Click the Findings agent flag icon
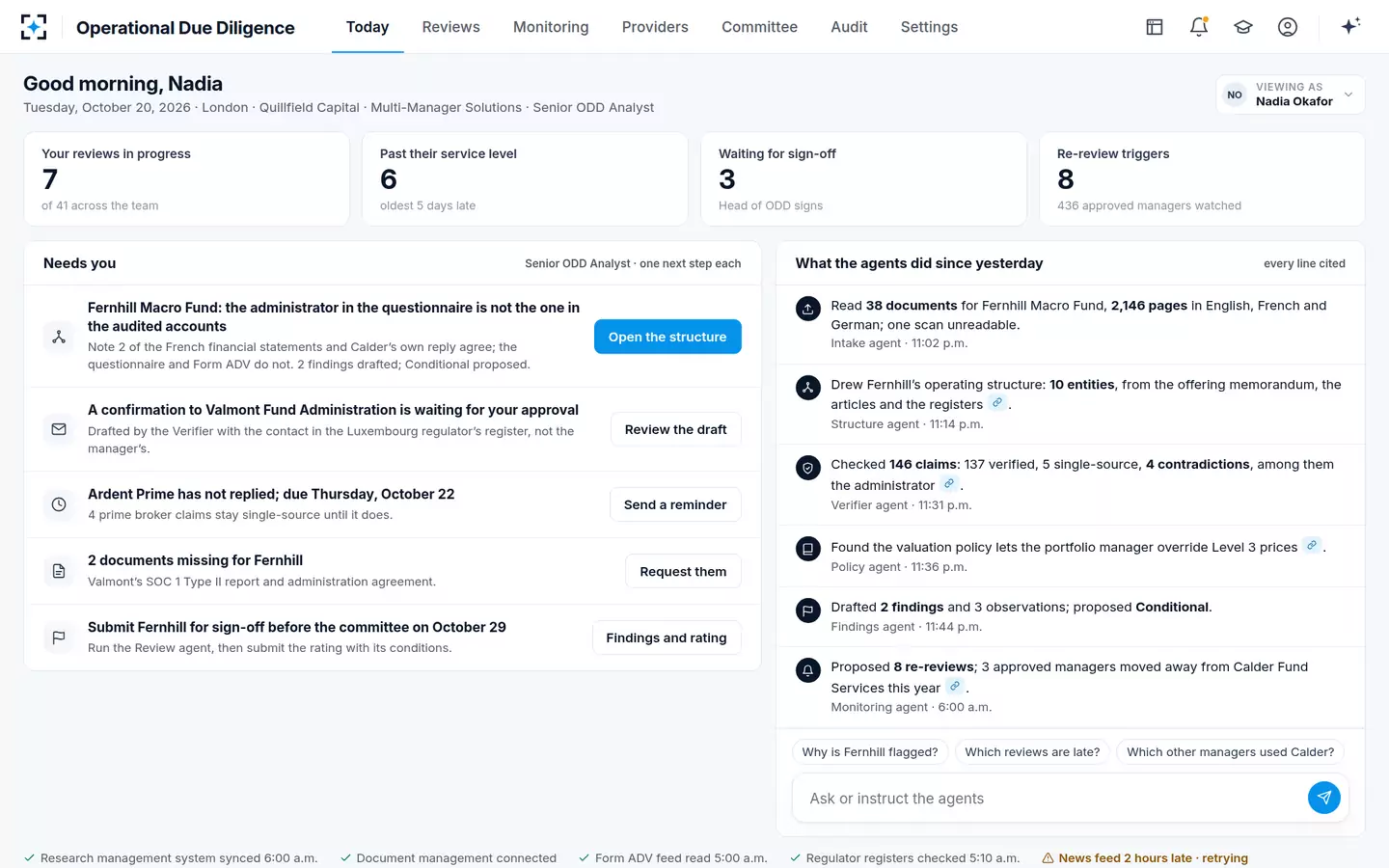 [x=807, y=610]
